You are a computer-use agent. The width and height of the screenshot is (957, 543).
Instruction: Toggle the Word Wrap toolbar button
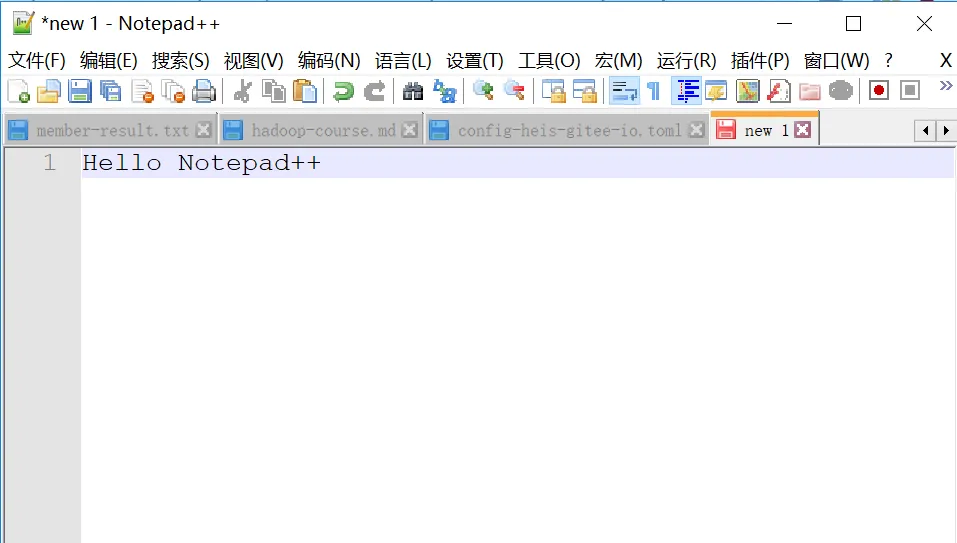tap(624, 92)
